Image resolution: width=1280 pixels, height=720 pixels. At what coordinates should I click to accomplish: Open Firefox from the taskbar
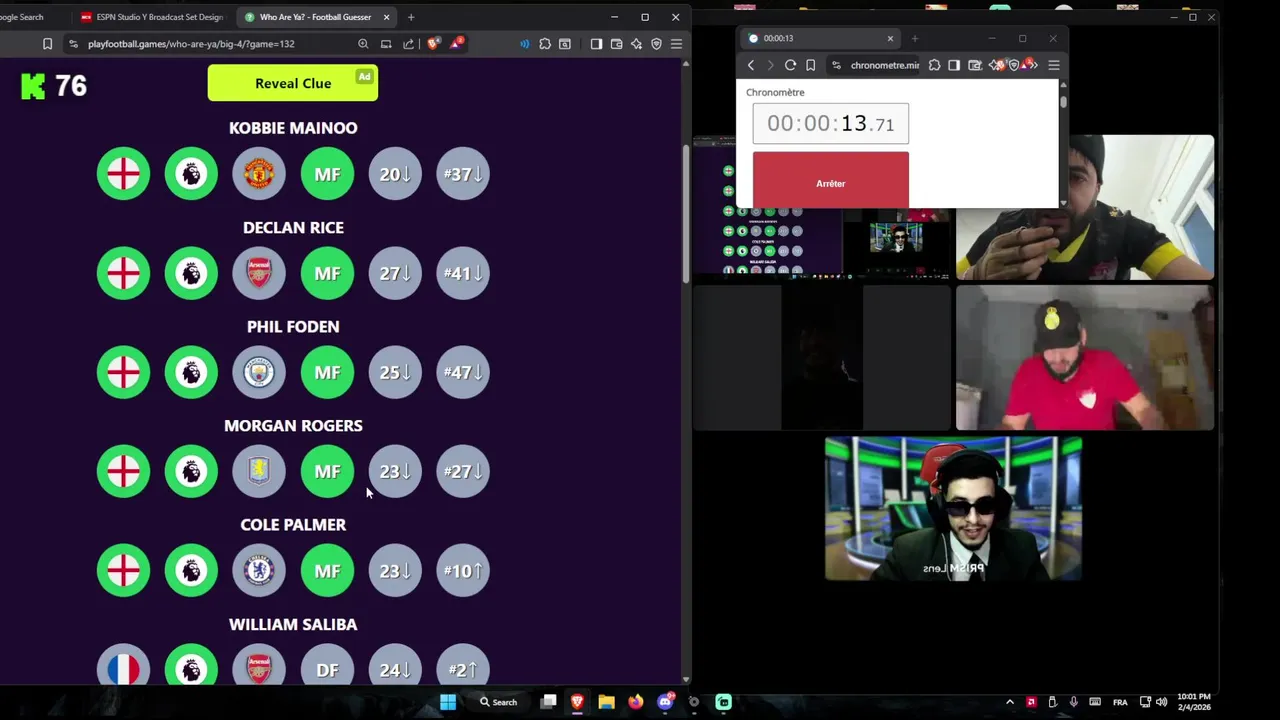pos(636,702)
